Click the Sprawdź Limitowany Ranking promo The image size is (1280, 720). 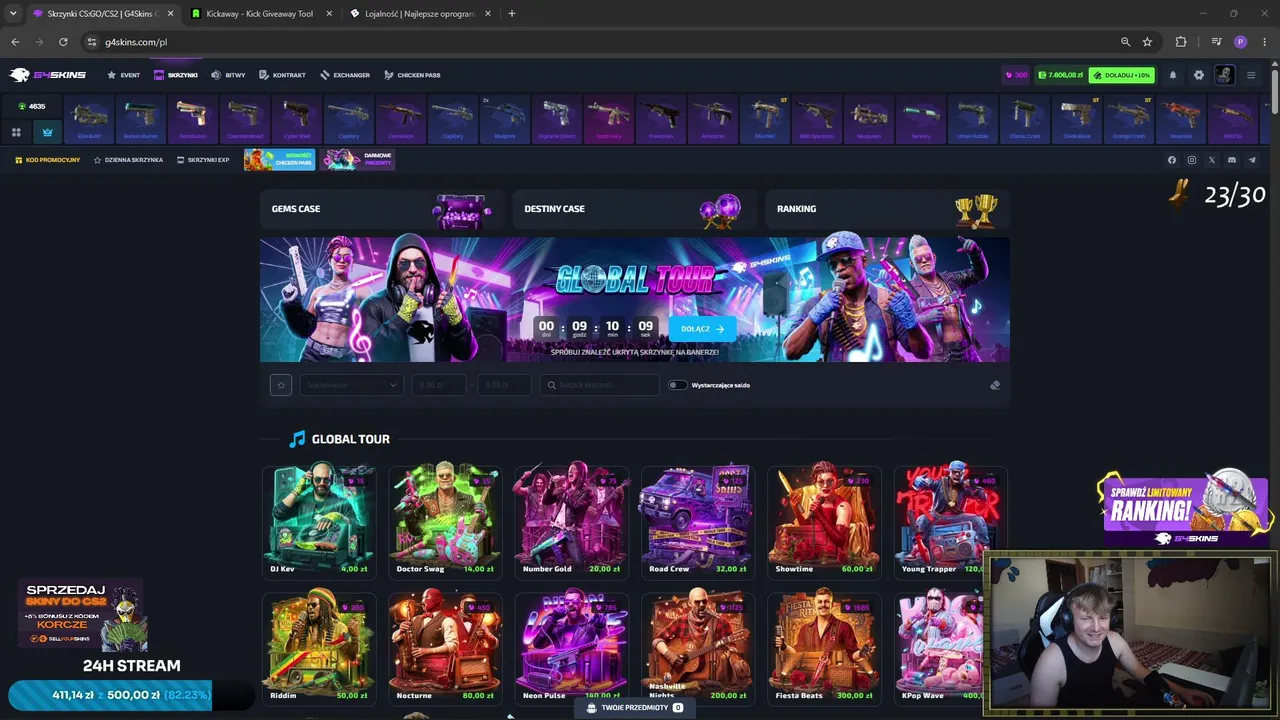tap(1184, 507)
